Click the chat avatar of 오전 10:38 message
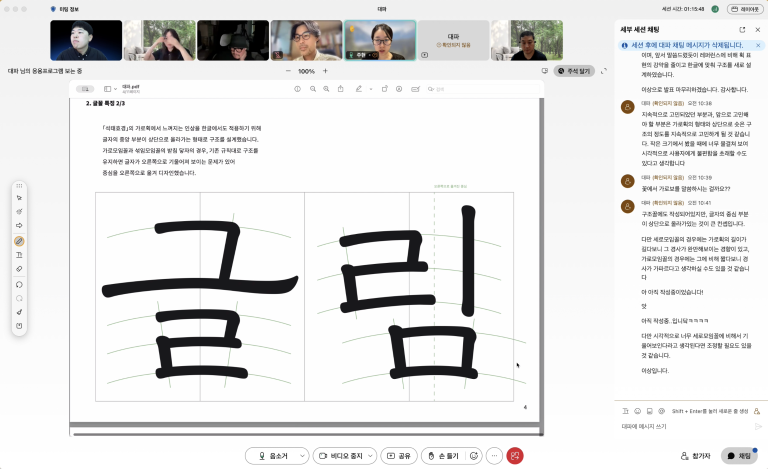The width and height of the screenshot is (768, 469). point(627,106)
